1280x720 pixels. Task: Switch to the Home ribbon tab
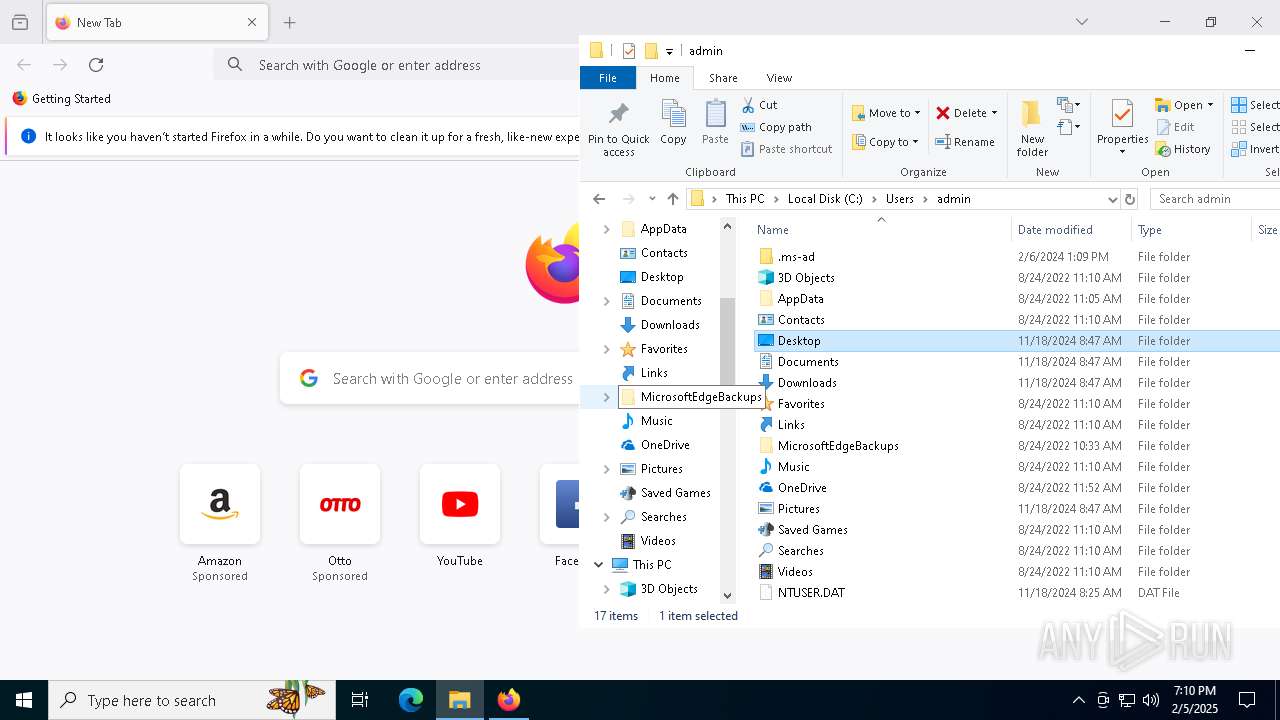(x=665, y=78)
